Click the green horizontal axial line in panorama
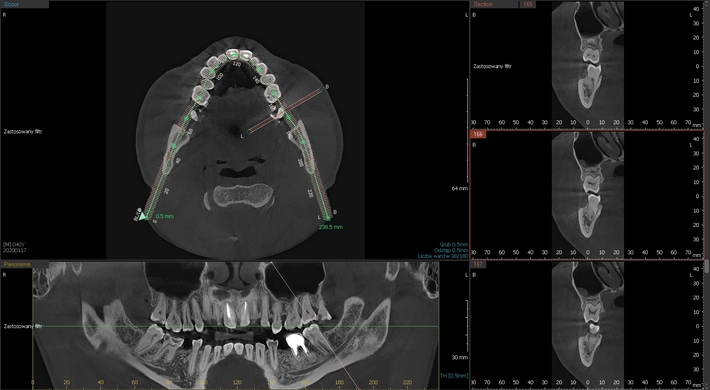Screen dimensions: 710x390 (x=235, y=327)
